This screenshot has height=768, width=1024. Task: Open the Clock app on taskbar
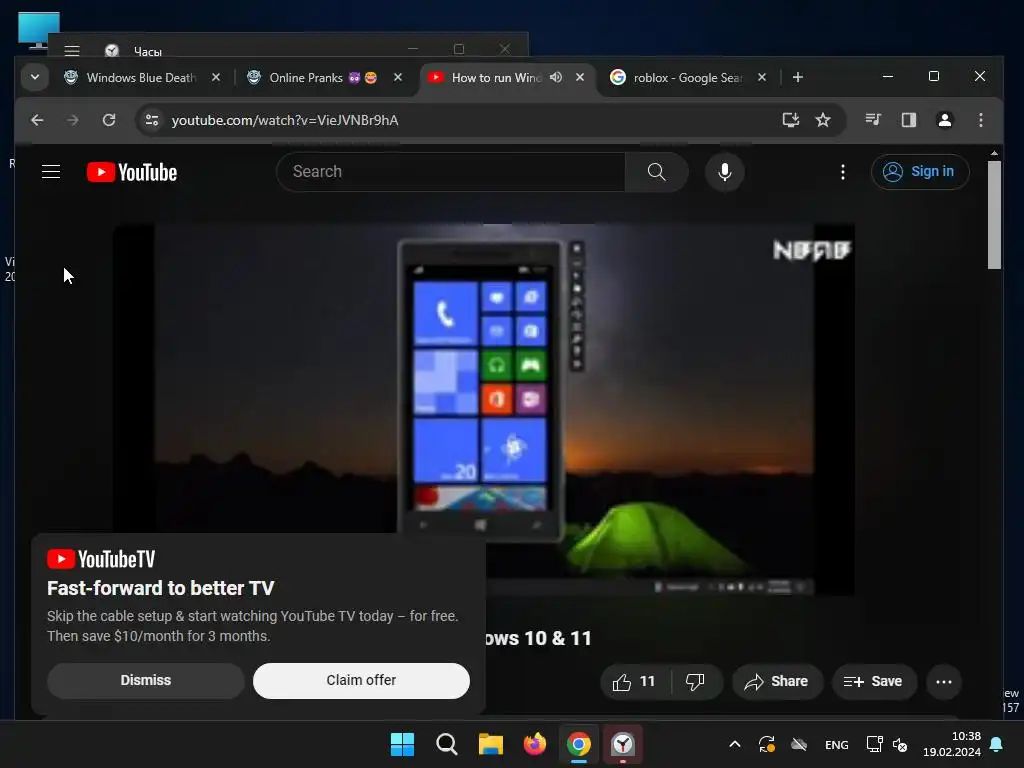pos(623,744)
